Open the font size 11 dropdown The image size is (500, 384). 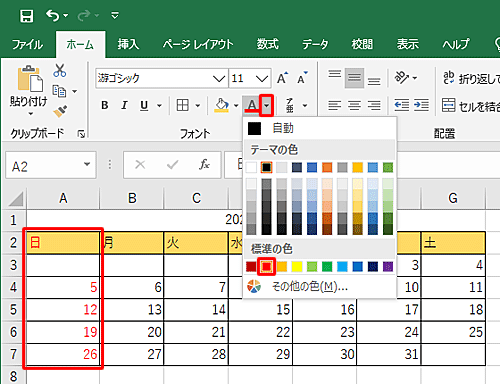[x=262, y=79]
